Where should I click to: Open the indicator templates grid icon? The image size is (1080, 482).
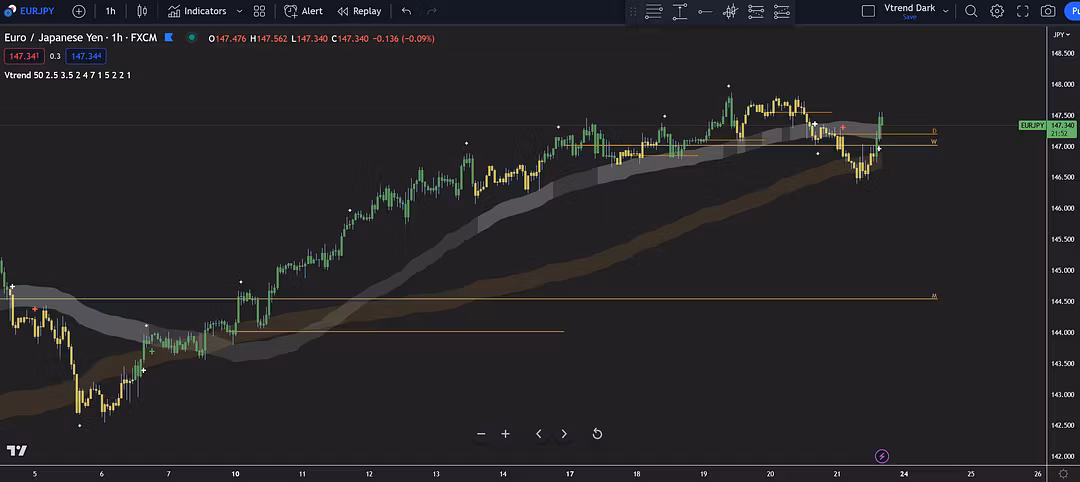260,11
